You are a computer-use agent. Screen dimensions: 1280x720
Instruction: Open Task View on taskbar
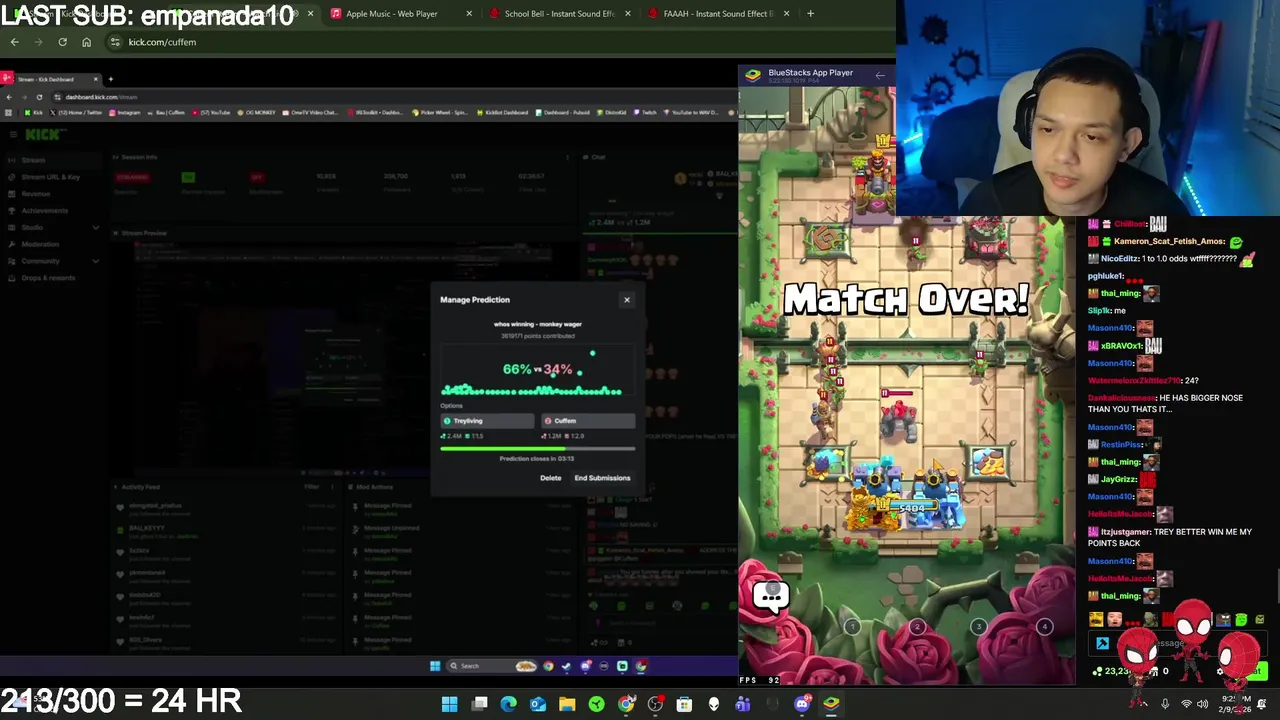(480, 704)
